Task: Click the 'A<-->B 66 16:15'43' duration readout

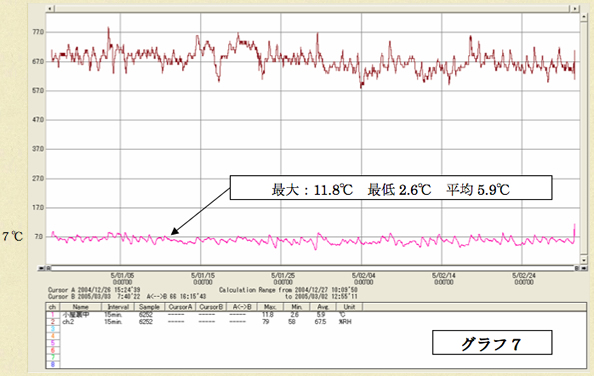Action: (x=177, y=296)
